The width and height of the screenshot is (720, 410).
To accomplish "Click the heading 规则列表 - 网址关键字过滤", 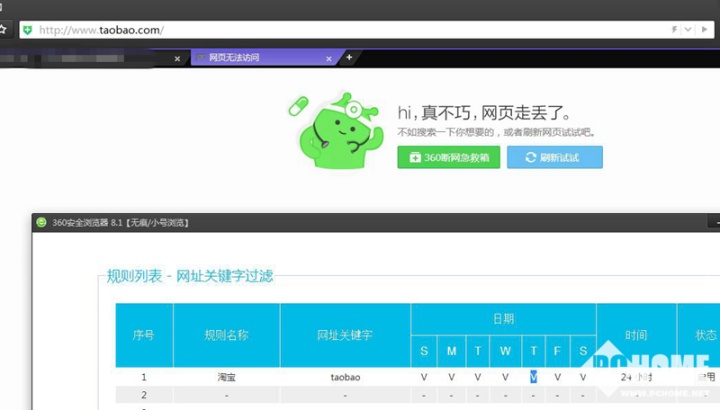I will 190,276.
